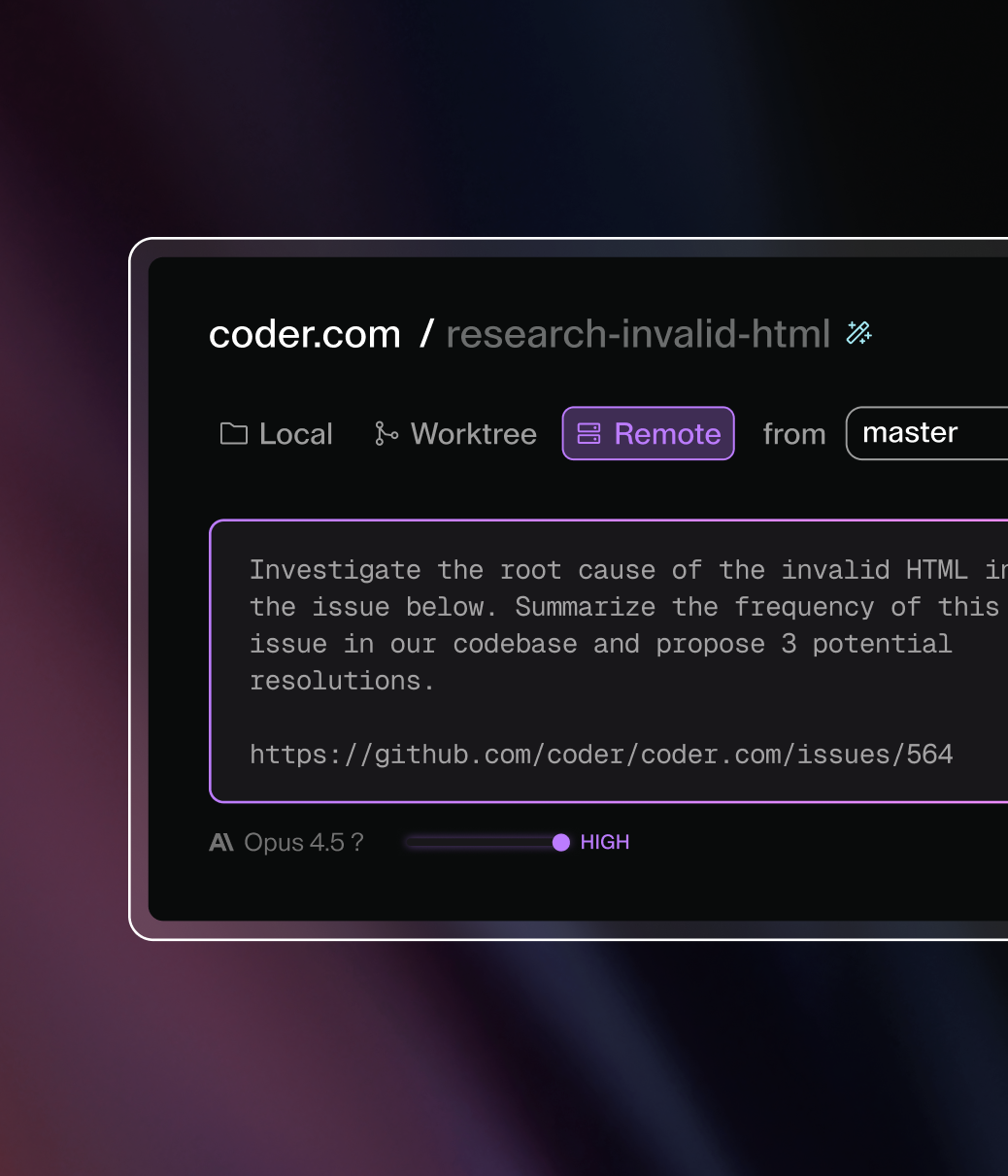The height and width of the screenshot is (1176, 1008).
Task: Click the research-invalid-html workspace name
Action: (x=638, y=334)
